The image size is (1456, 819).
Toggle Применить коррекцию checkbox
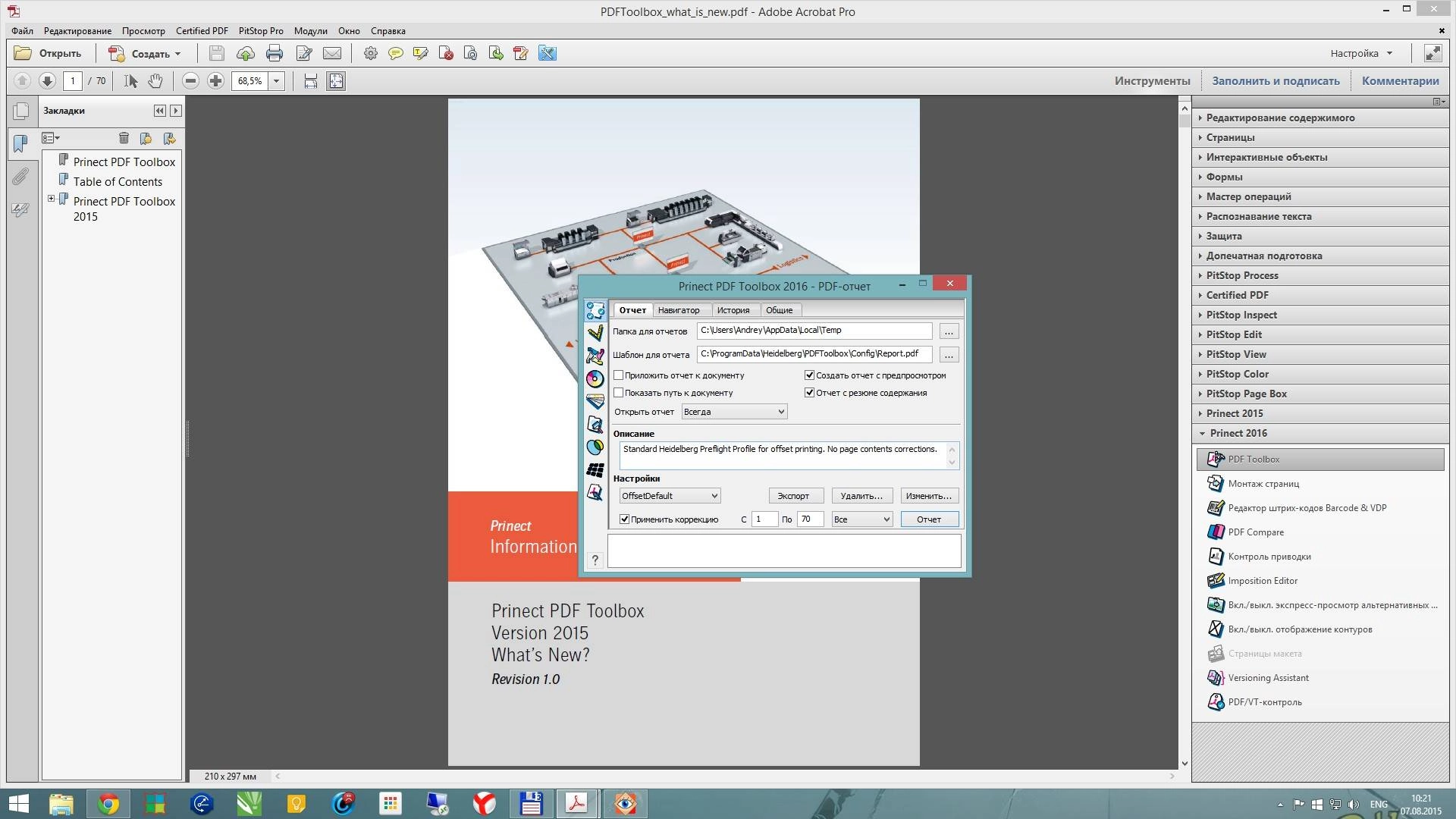point(624,519)
